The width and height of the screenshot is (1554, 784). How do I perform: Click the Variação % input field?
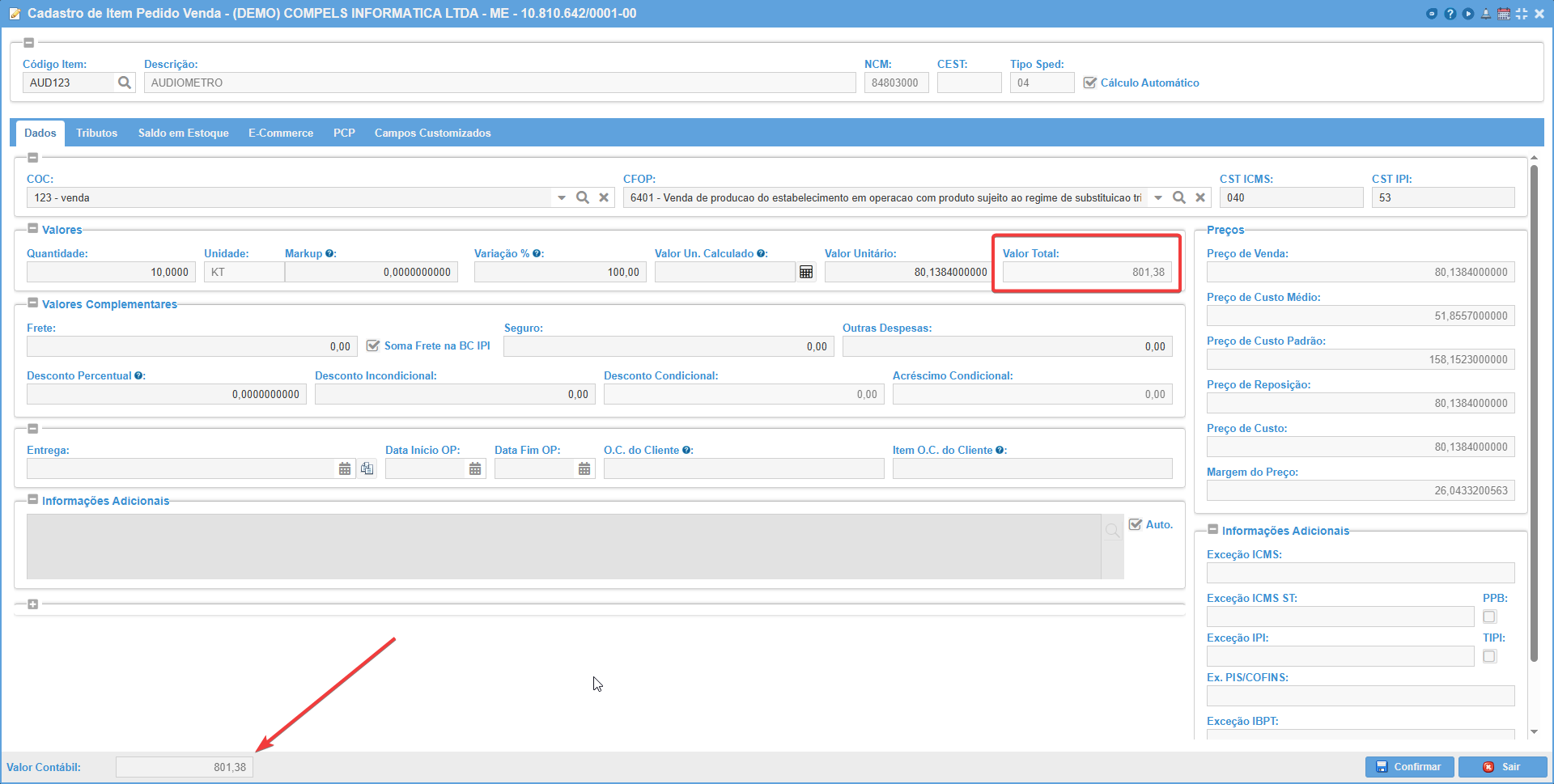[560, 272]
